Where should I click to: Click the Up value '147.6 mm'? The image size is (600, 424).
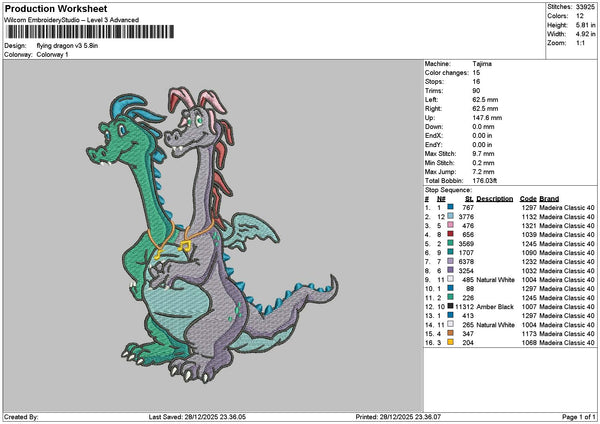tap(487, 118)
